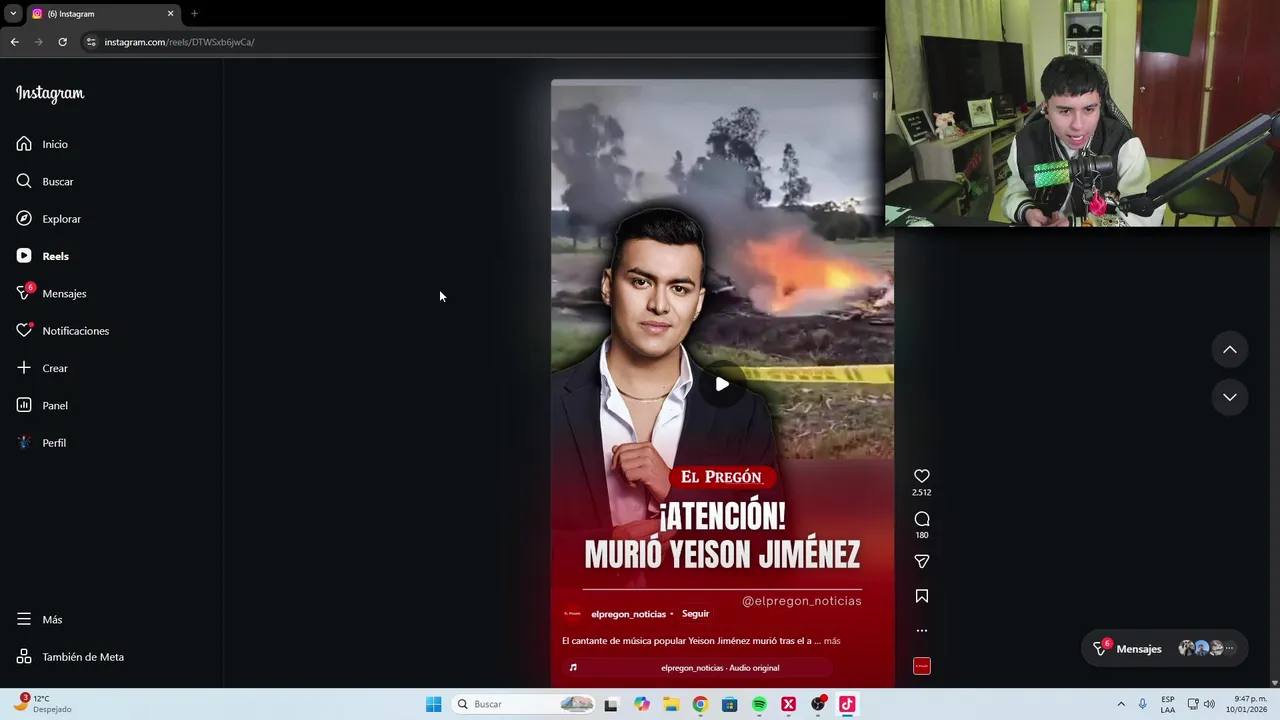Launch Copilot from the taskbar
Screen dimensions: 1280x720
642,704
